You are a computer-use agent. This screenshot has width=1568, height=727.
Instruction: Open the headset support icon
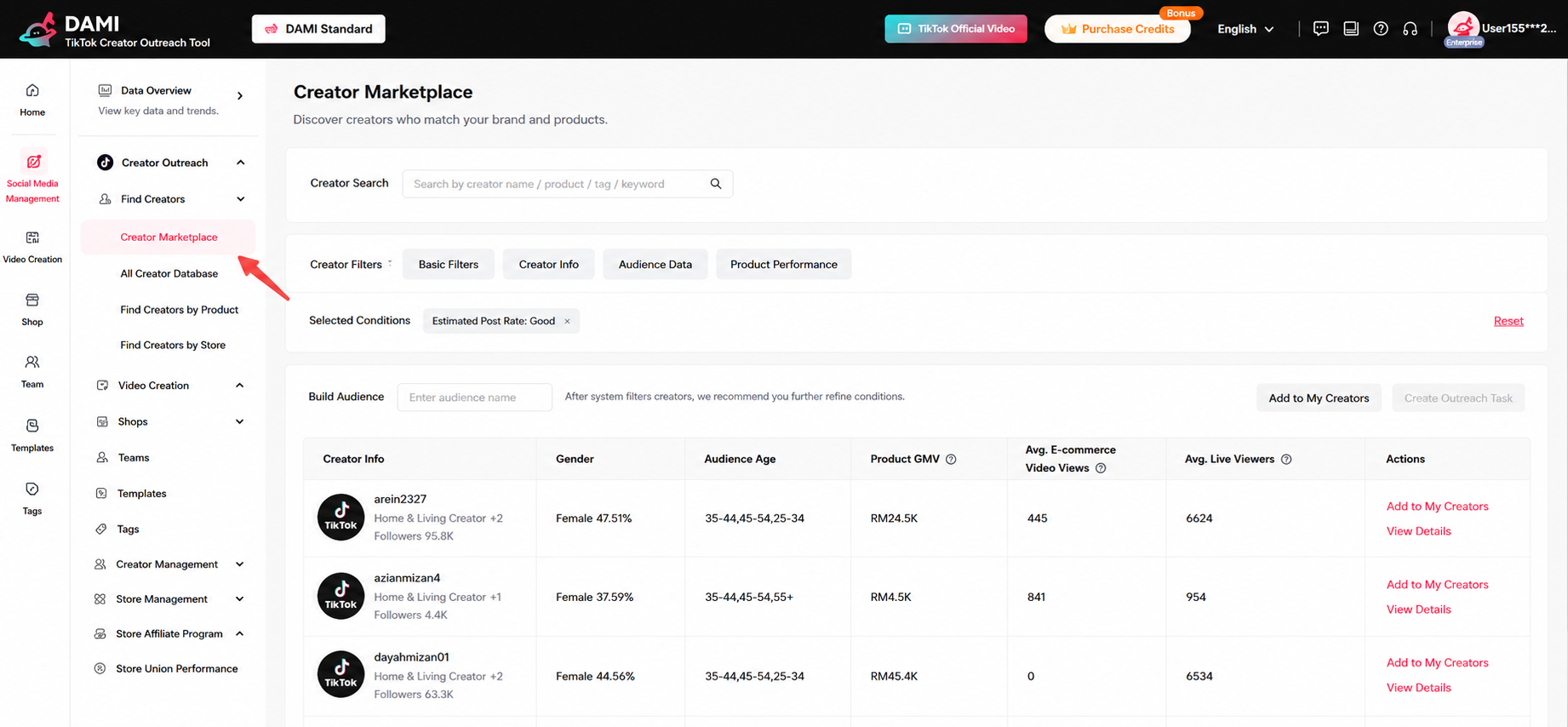tap(1411, 29)
